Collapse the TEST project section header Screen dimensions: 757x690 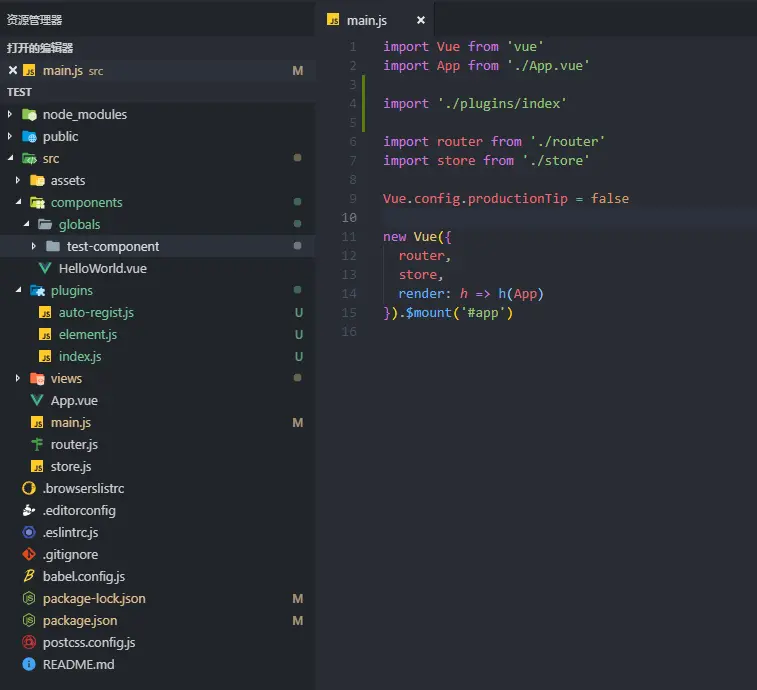[20, 92]
